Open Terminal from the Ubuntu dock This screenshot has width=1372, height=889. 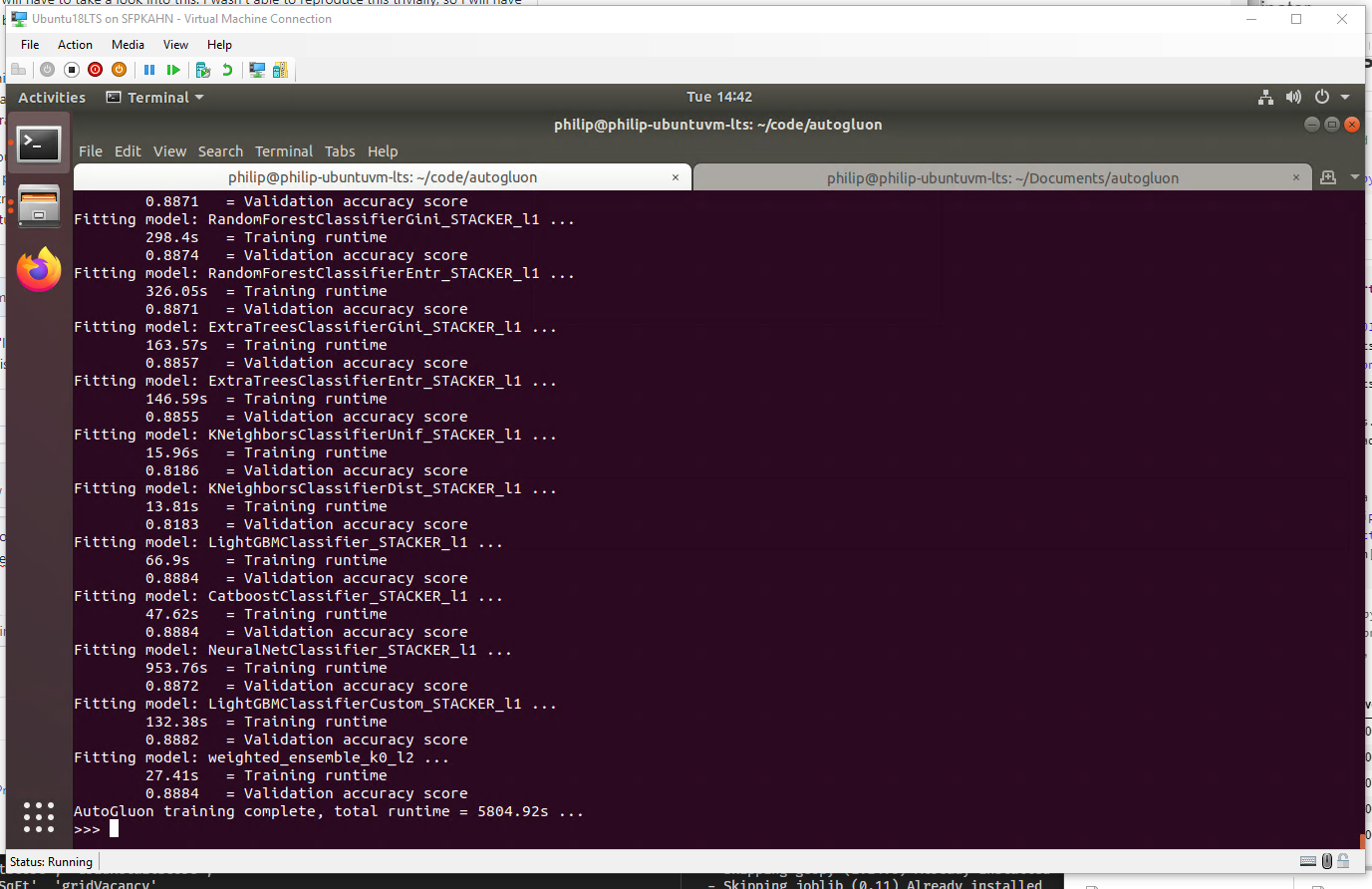tap(39, 145)
